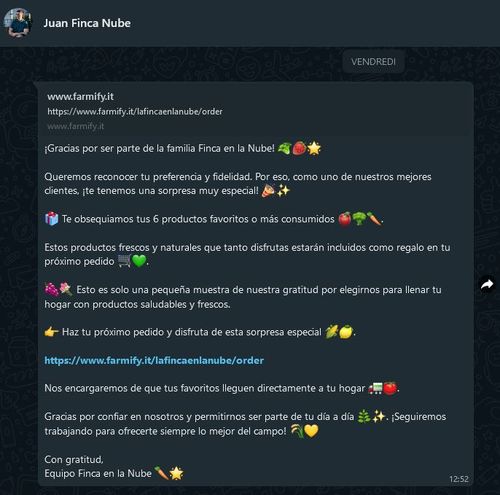500x495 pixels.
Task: Click the pointing hand emoji before 'Haz tu'
Action: (51, 332)
